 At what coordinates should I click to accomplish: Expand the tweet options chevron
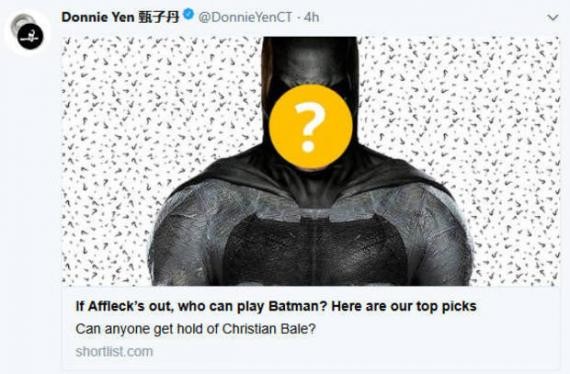553,17
